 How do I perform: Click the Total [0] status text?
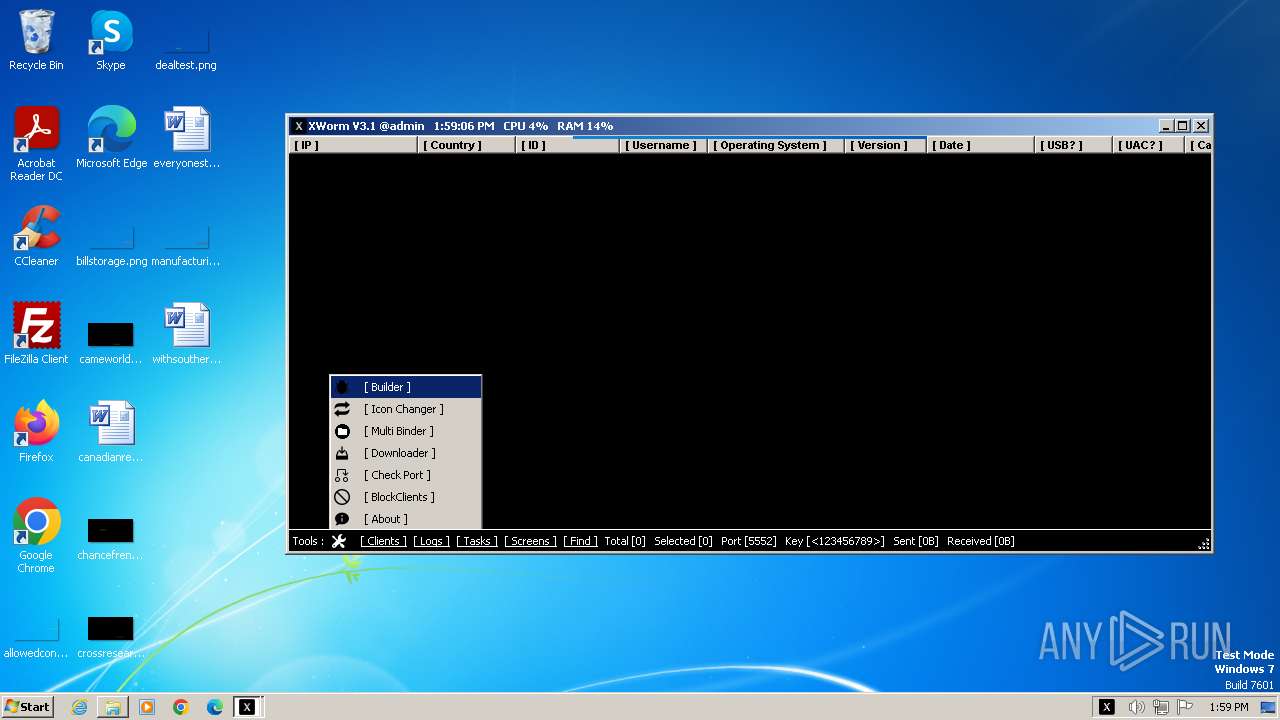click(x=625, y=541)
